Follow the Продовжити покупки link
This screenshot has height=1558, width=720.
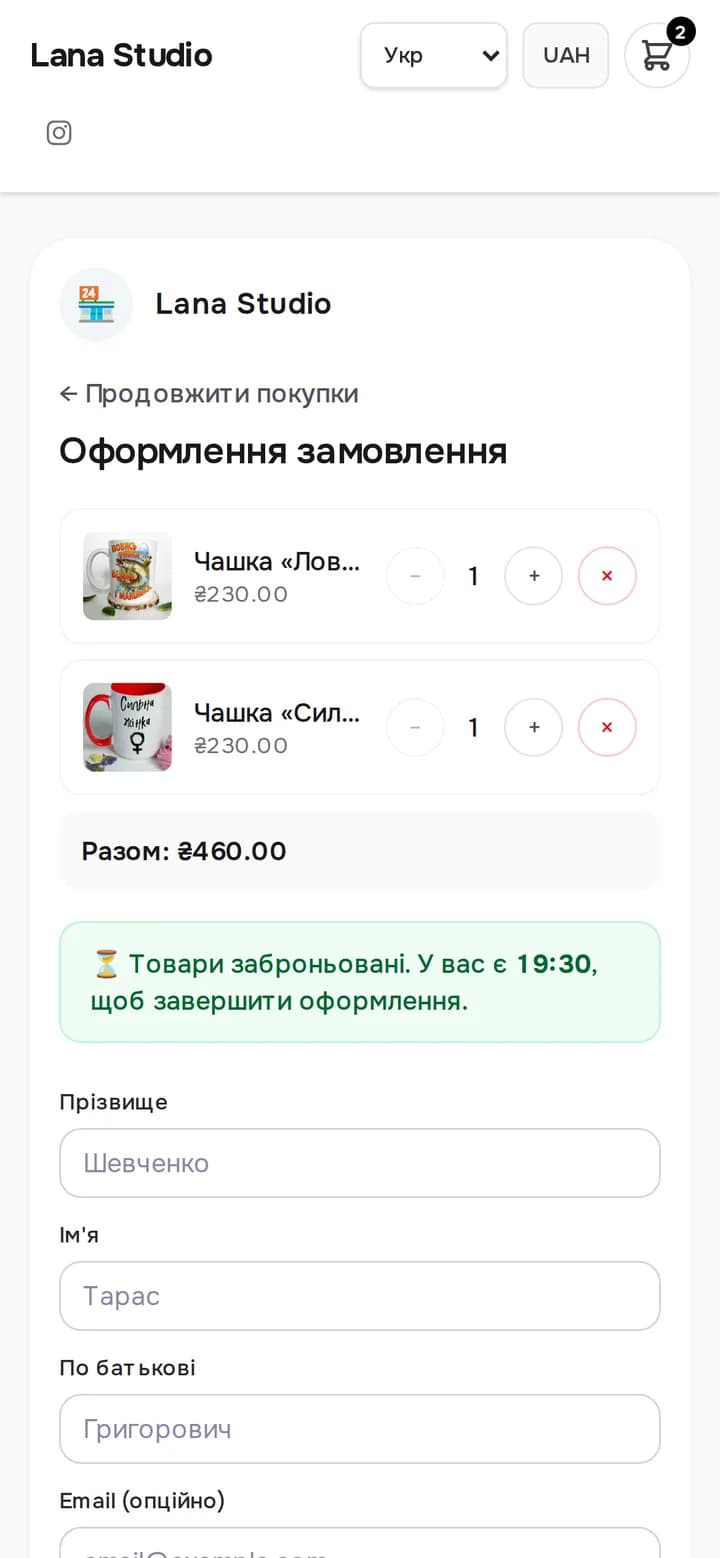pyautogui.click(x=209, y=394)
